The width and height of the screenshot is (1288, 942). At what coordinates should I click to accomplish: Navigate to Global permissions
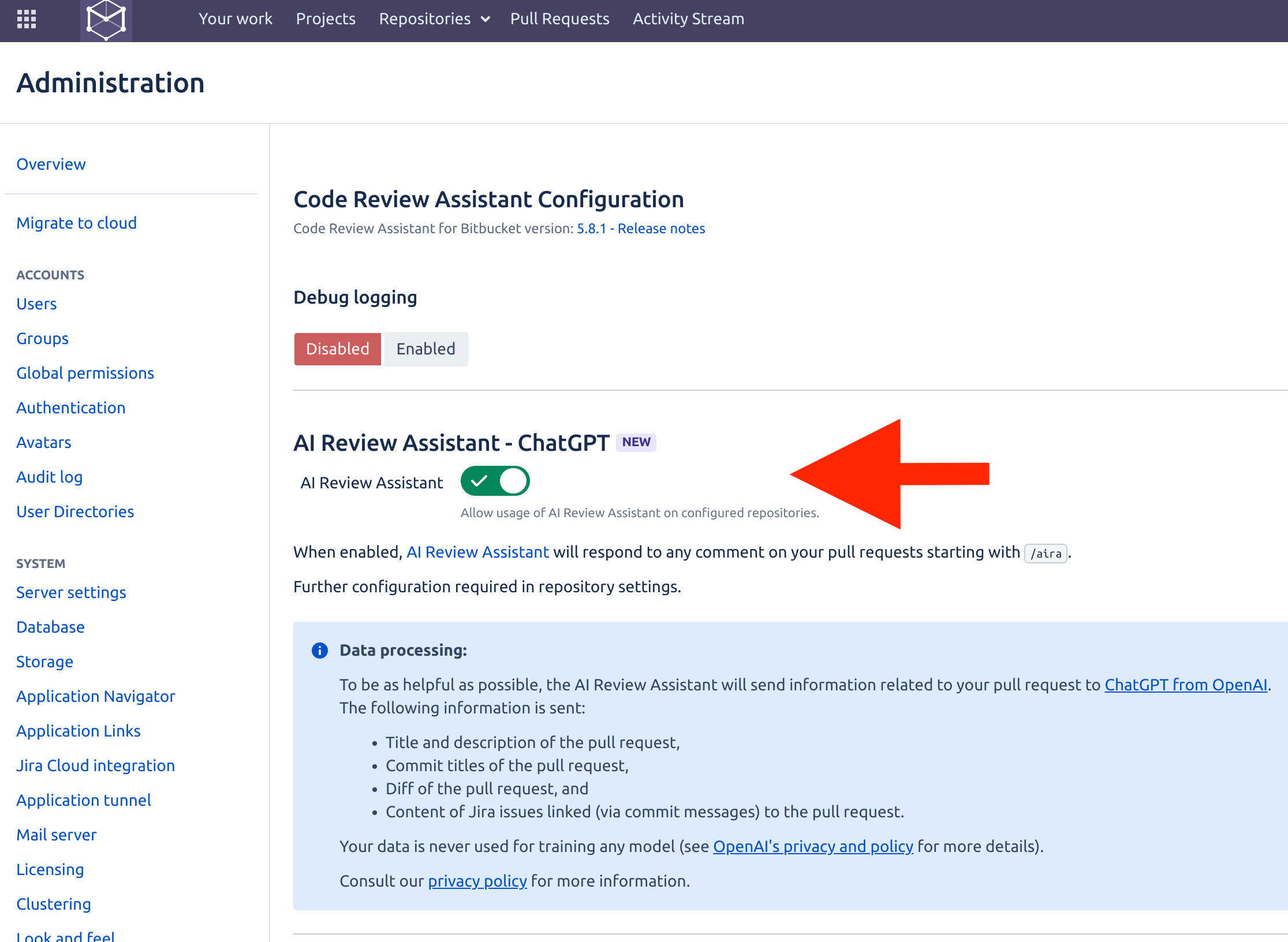tap(85, 373)
